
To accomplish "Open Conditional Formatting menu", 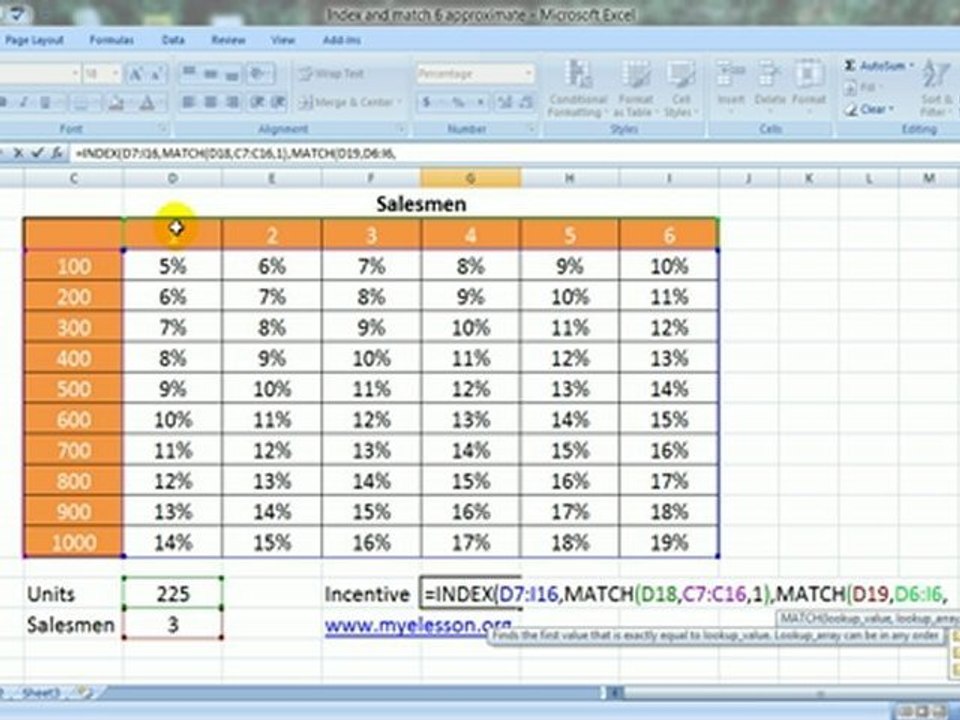I will [x=577, y=88].
